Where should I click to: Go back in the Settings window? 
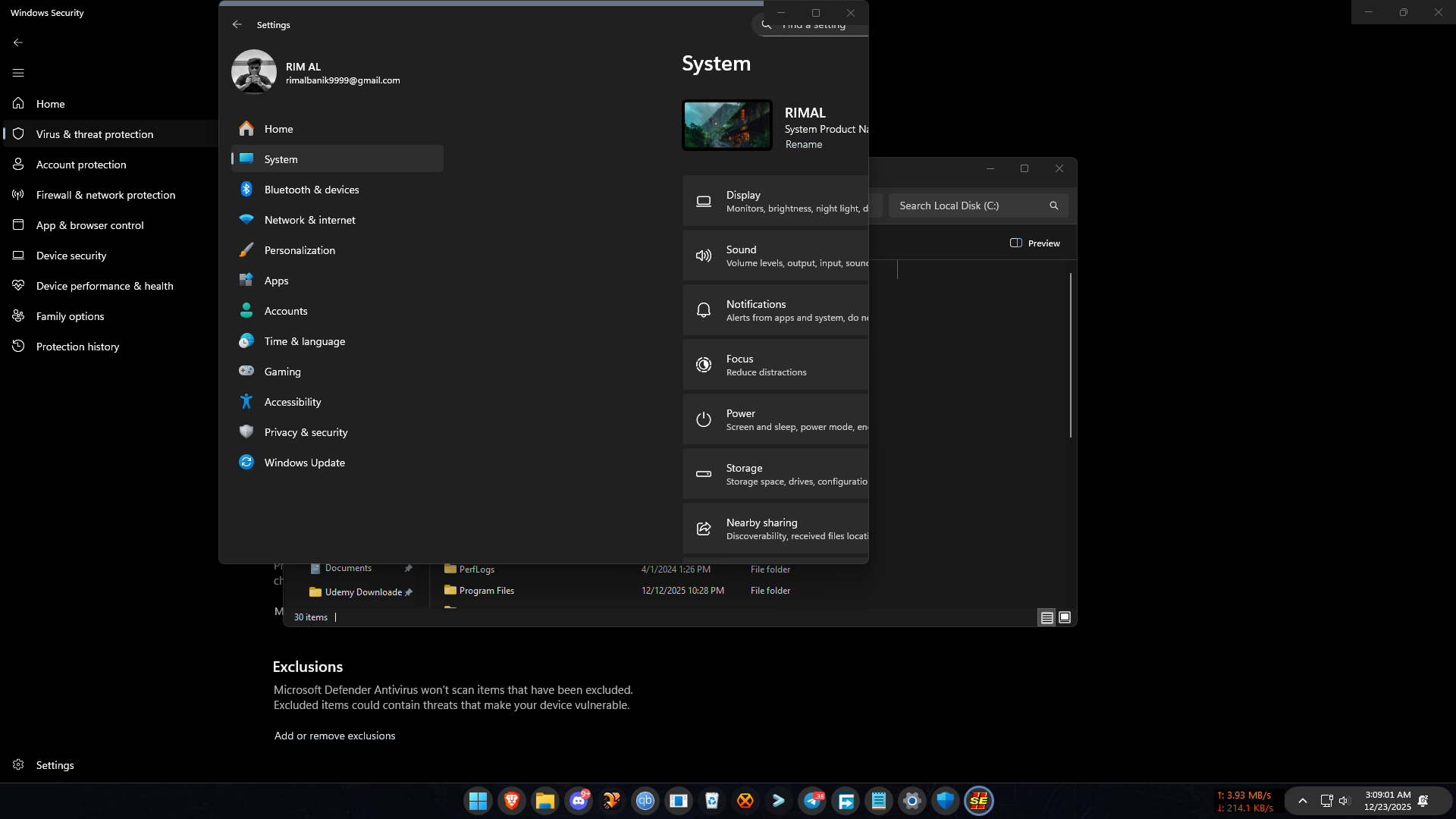[x=237, y=24]
